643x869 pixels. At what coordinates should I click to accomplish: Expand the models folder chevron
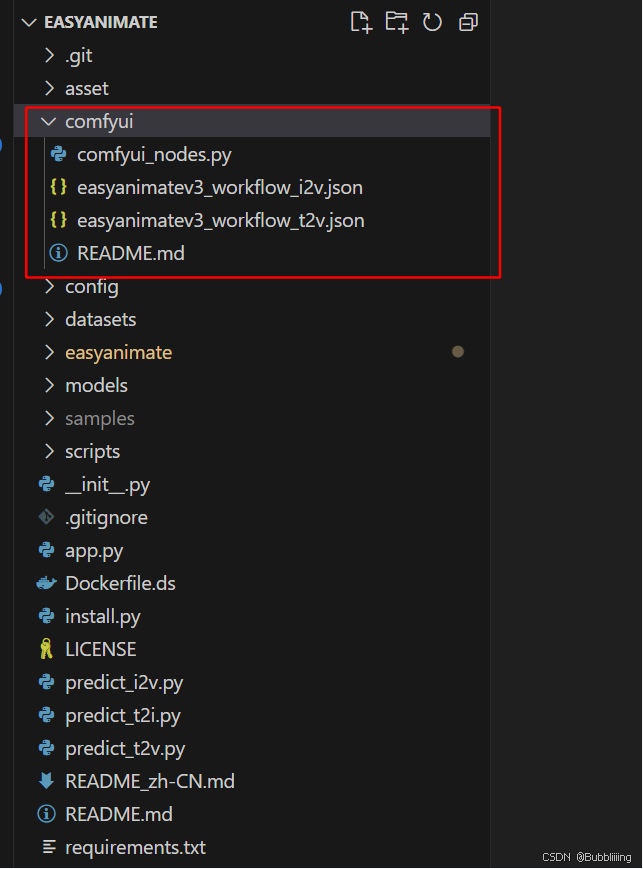tap(49, 385)
